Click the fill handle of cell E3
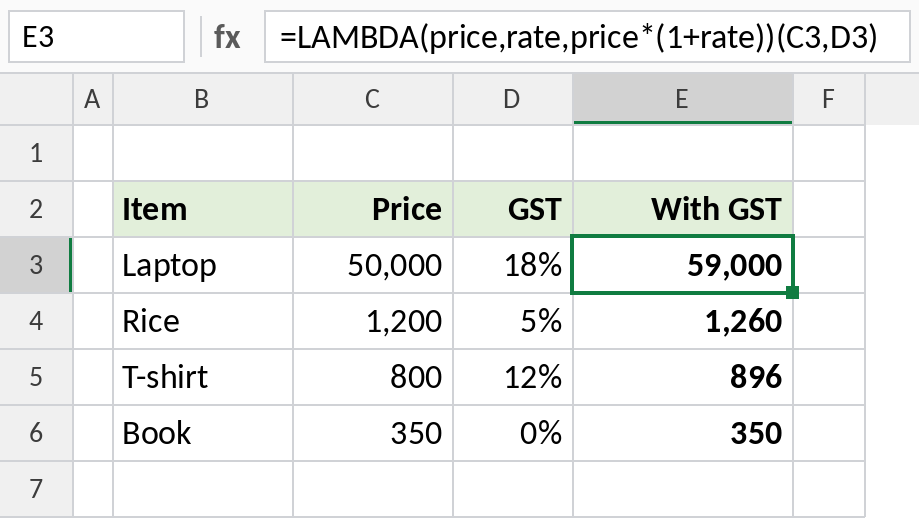Viewport: 920px width, 518px height. [792, 292]
